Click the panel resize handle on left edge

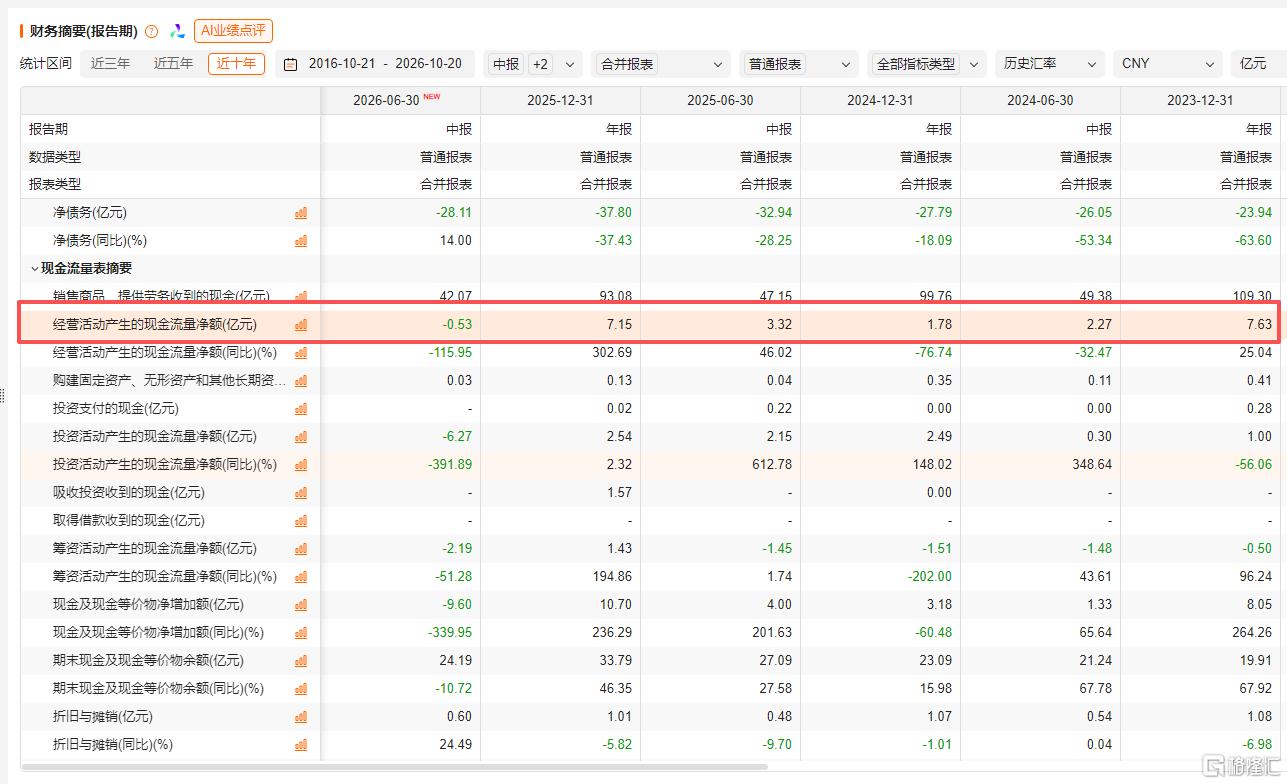click(x=4, y=396)
